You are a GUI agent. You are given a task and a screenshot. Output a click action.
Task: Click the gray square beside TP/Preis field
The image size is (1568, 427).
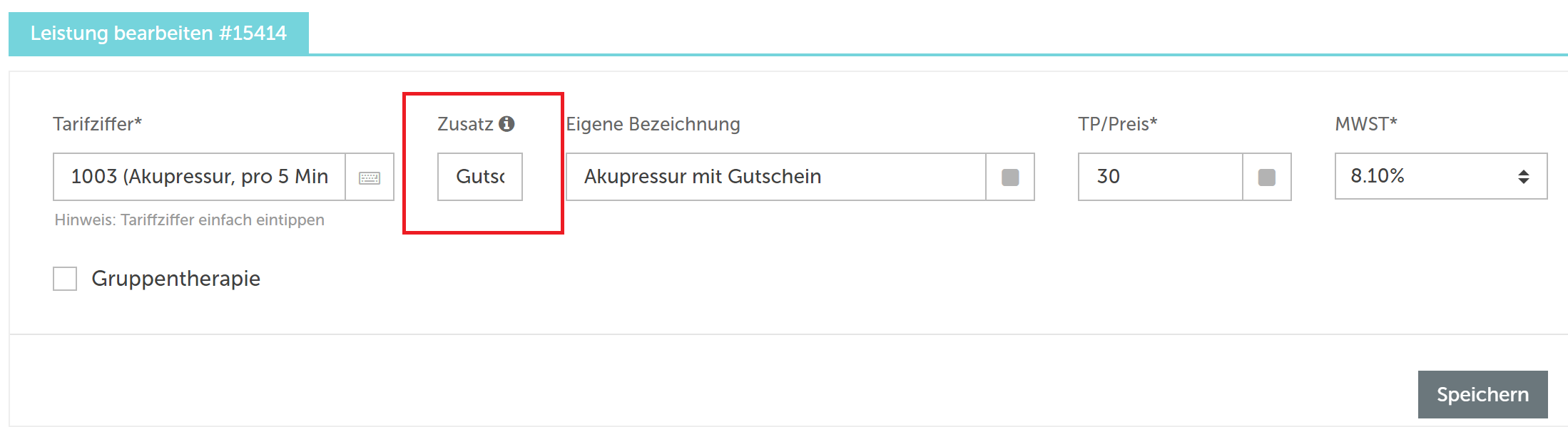[x=1267, y=178]
